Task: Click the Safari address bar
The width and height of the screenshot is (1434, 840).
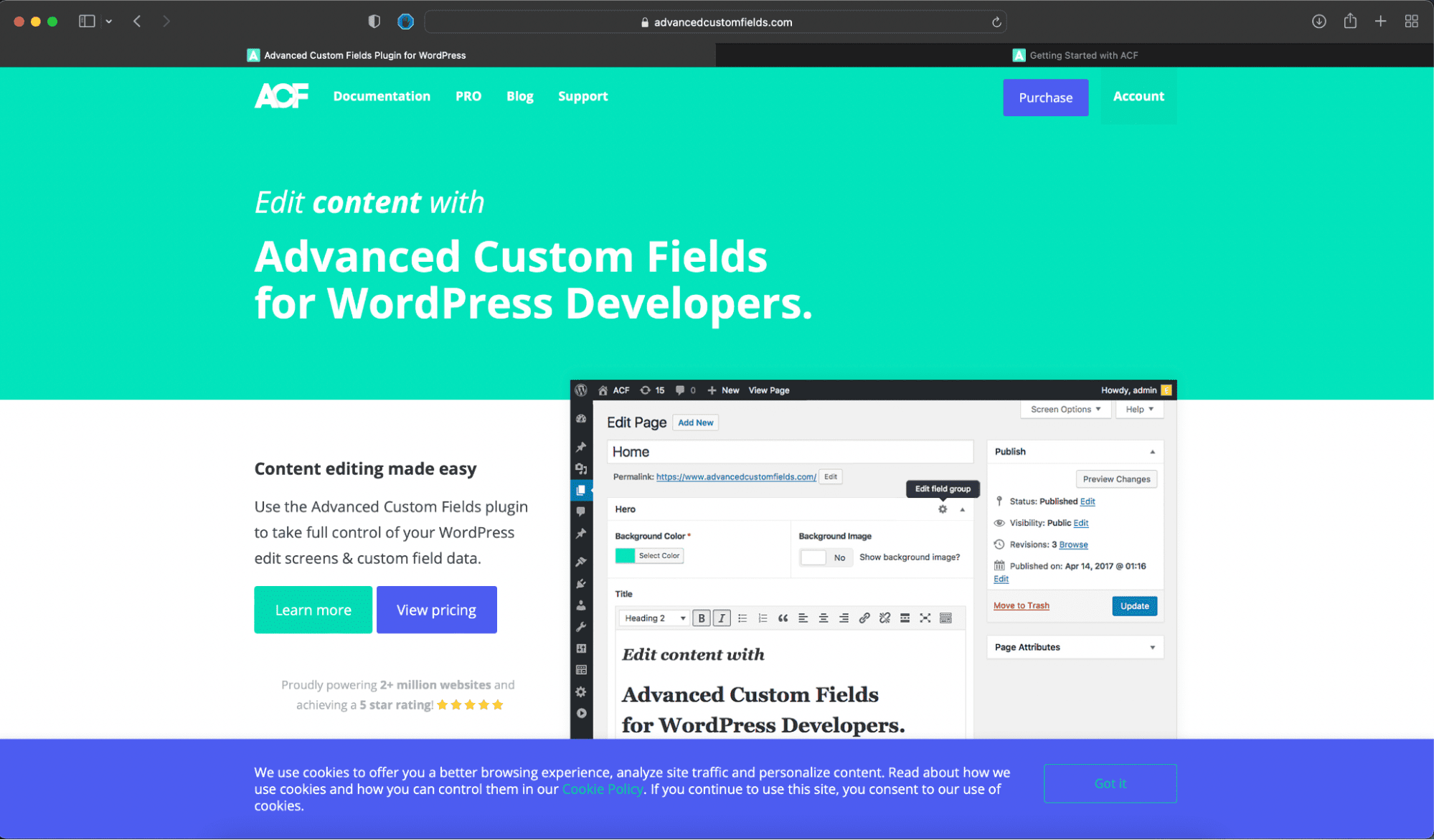Action: pyautogui.click(x=715, y=22)
